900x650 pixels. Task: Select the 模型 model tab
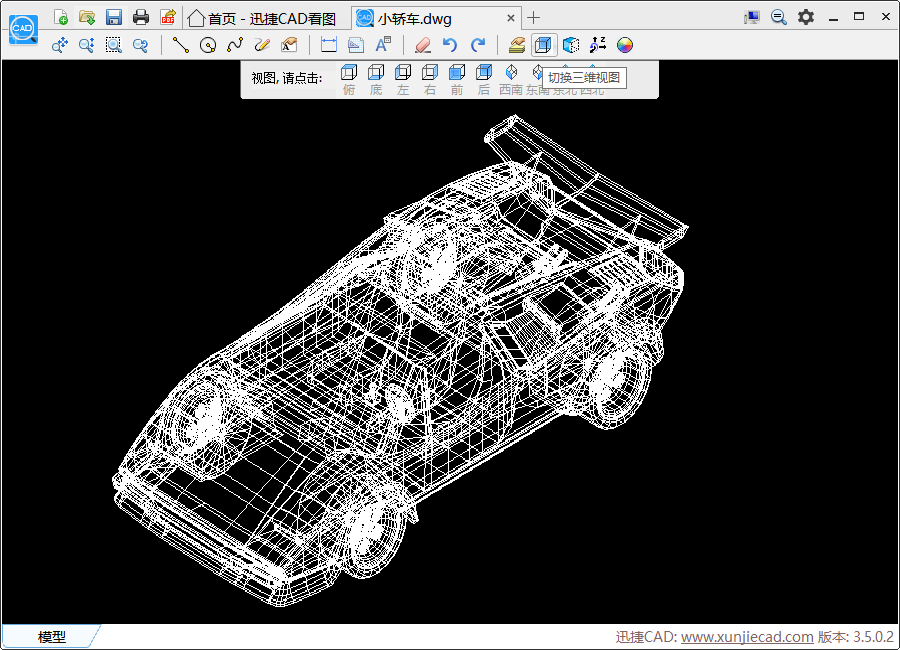[51, 636]
